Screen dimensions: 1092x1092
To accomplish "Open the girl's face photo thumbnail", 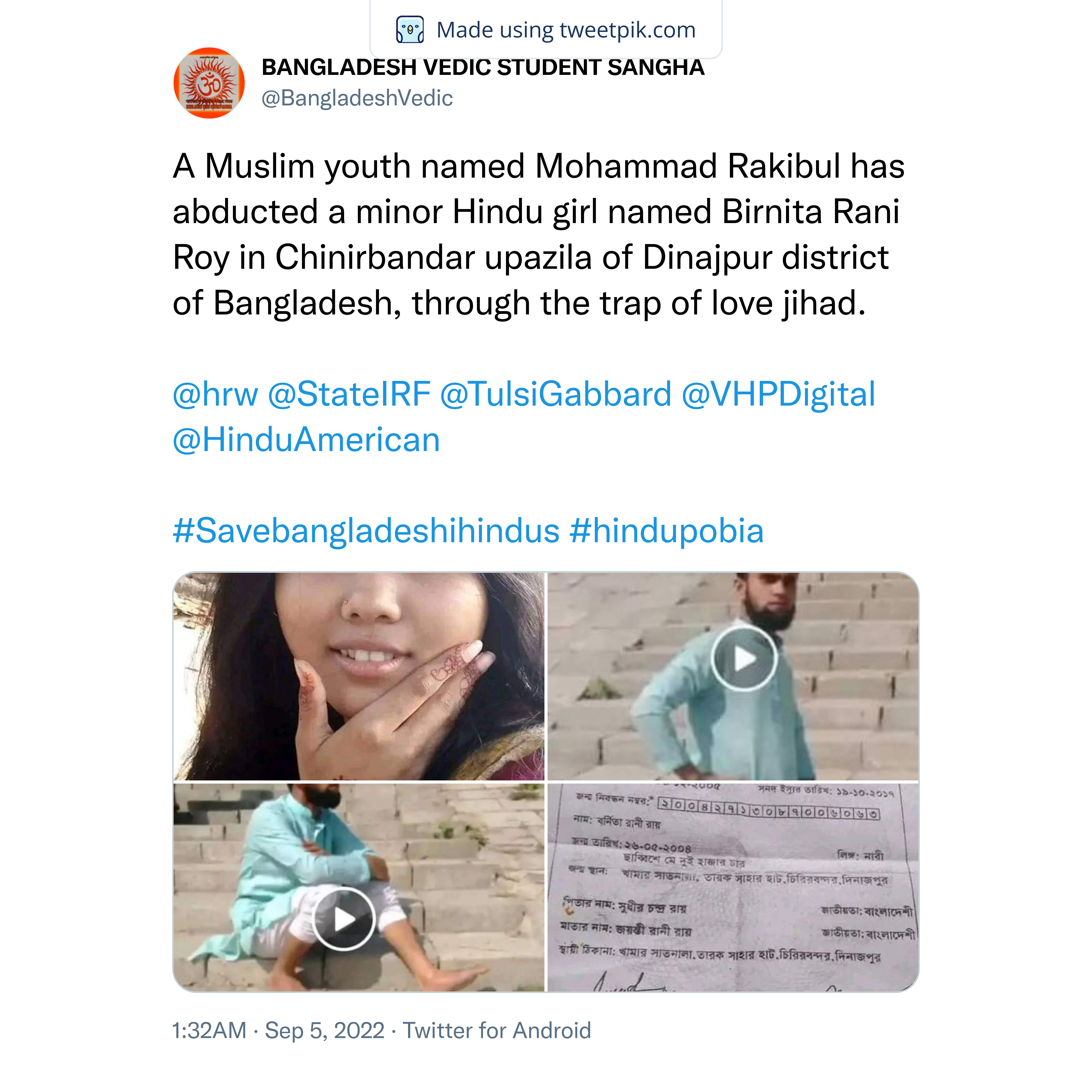I will (359, 677).
